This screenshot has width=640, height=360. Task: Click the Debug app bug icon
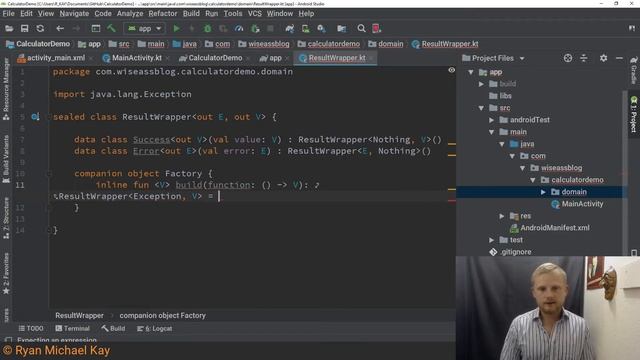(x=207, y=29)
